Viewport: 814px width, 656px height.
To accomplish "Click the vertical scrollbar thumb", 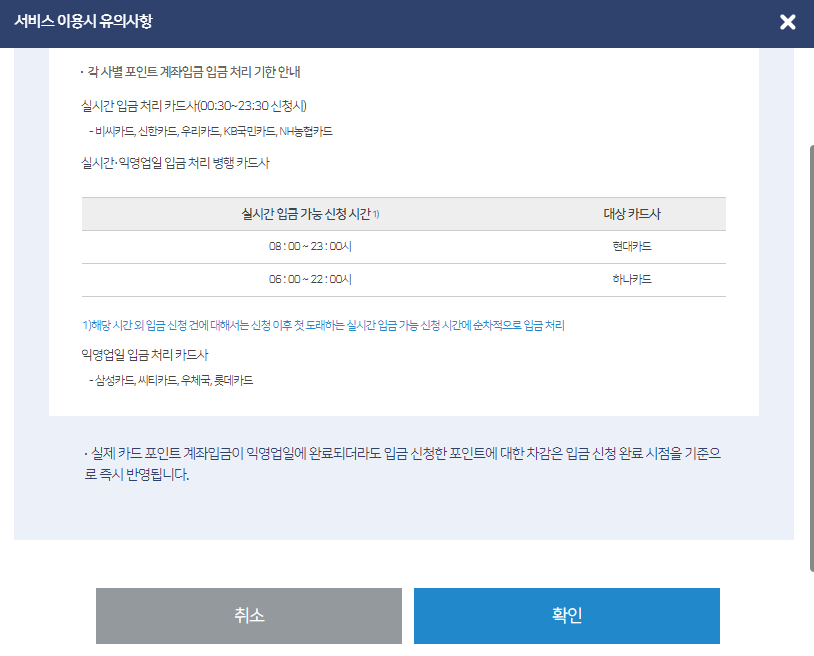I will pos(811,358).
